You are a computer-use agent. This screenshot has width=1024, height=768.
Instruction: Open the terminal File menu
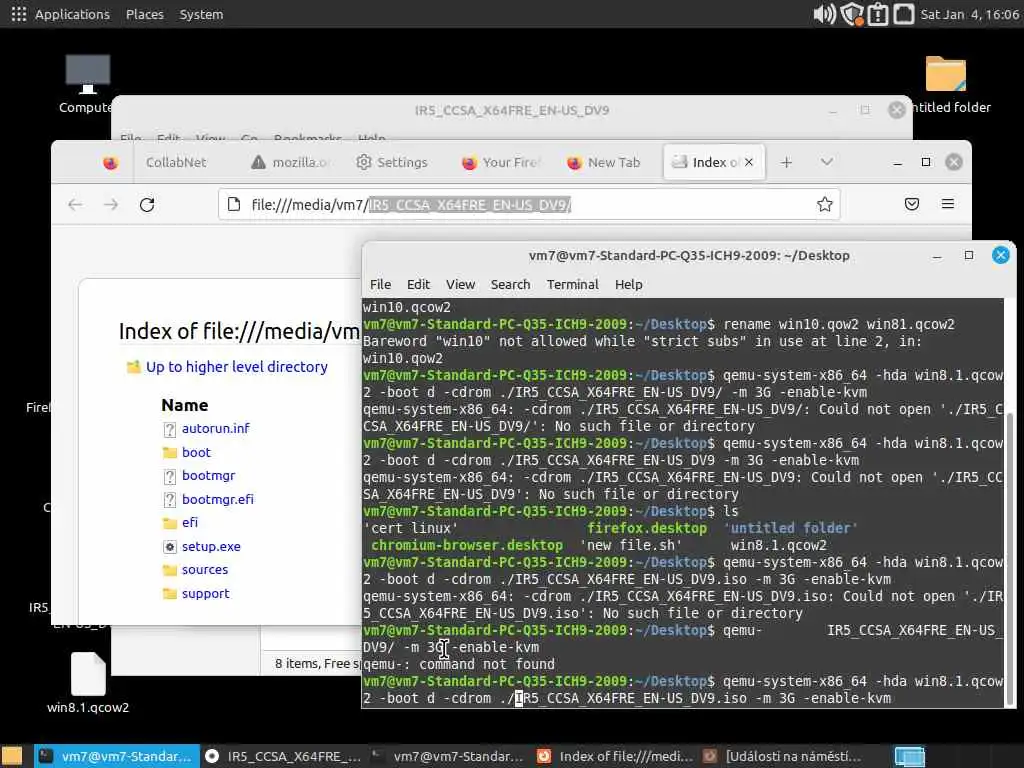pyautogui.click(x=380, y=284)
